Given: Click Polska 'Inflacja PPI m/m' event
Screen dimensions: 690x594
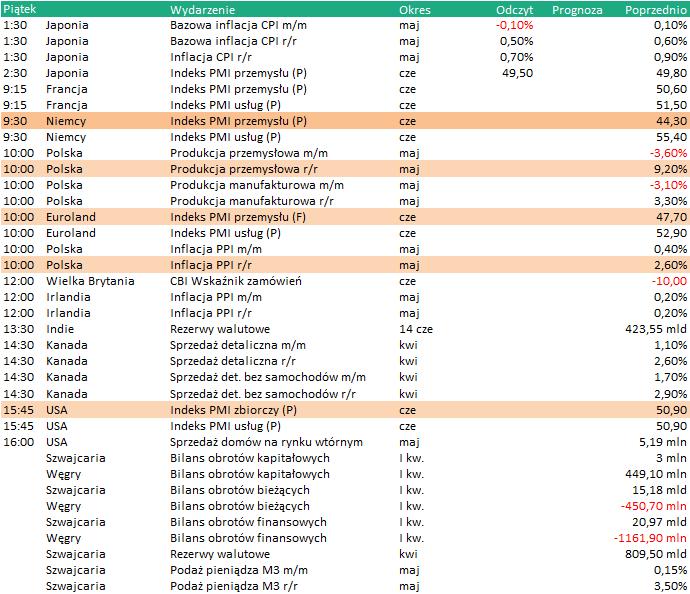Looking at the screenshot, I should pos(216,249).
